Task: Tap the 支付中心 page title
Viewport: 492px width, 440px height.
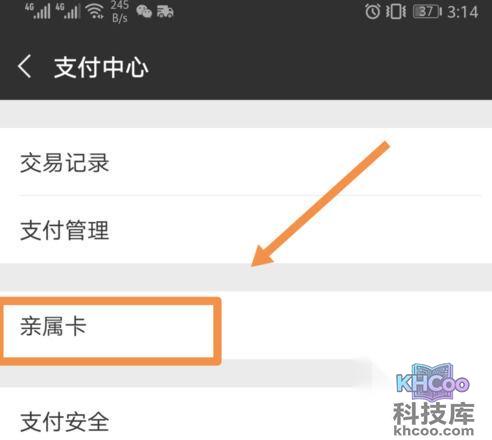Action: coord(101,67)
